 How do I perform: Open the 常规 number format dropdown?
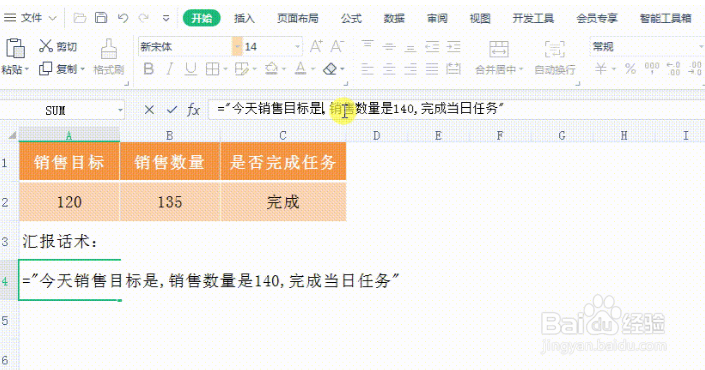pyautogui.click(x=701, y=46)
